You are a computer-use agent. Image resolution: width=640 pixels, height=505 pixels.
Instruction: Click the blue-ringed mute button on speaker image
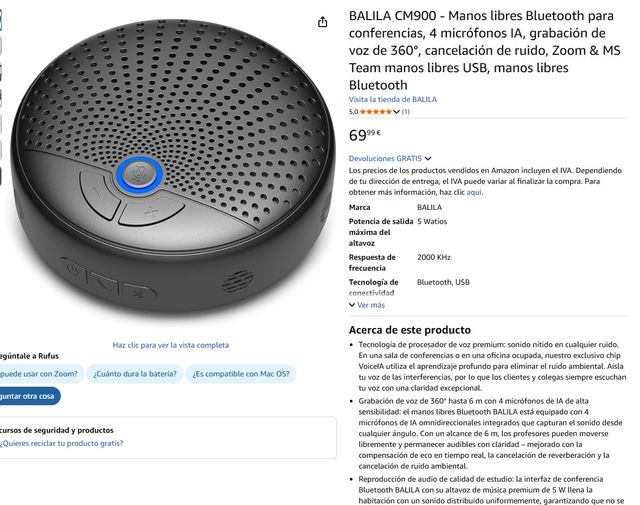[x=140, y=175]
